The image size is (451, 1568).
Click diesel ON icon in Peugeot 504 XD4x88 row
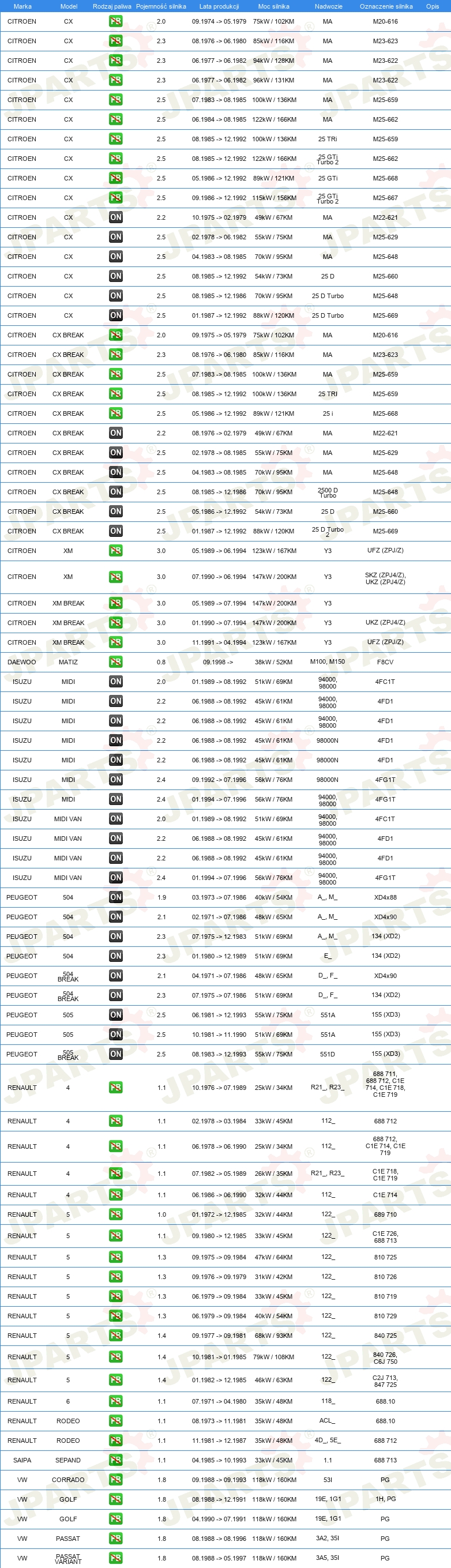coord(116,897)
